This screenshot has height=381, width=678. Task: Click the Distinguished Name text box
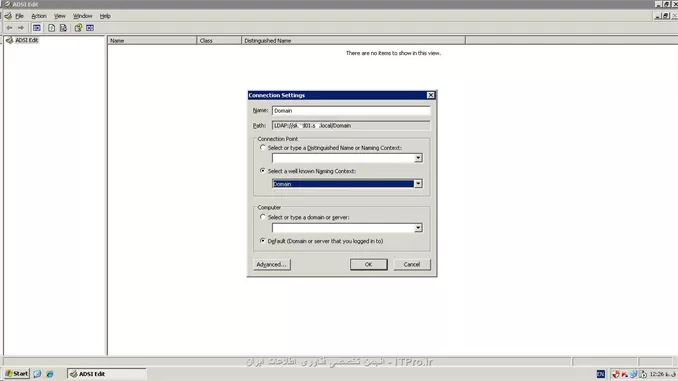click(x=343, y=158)
